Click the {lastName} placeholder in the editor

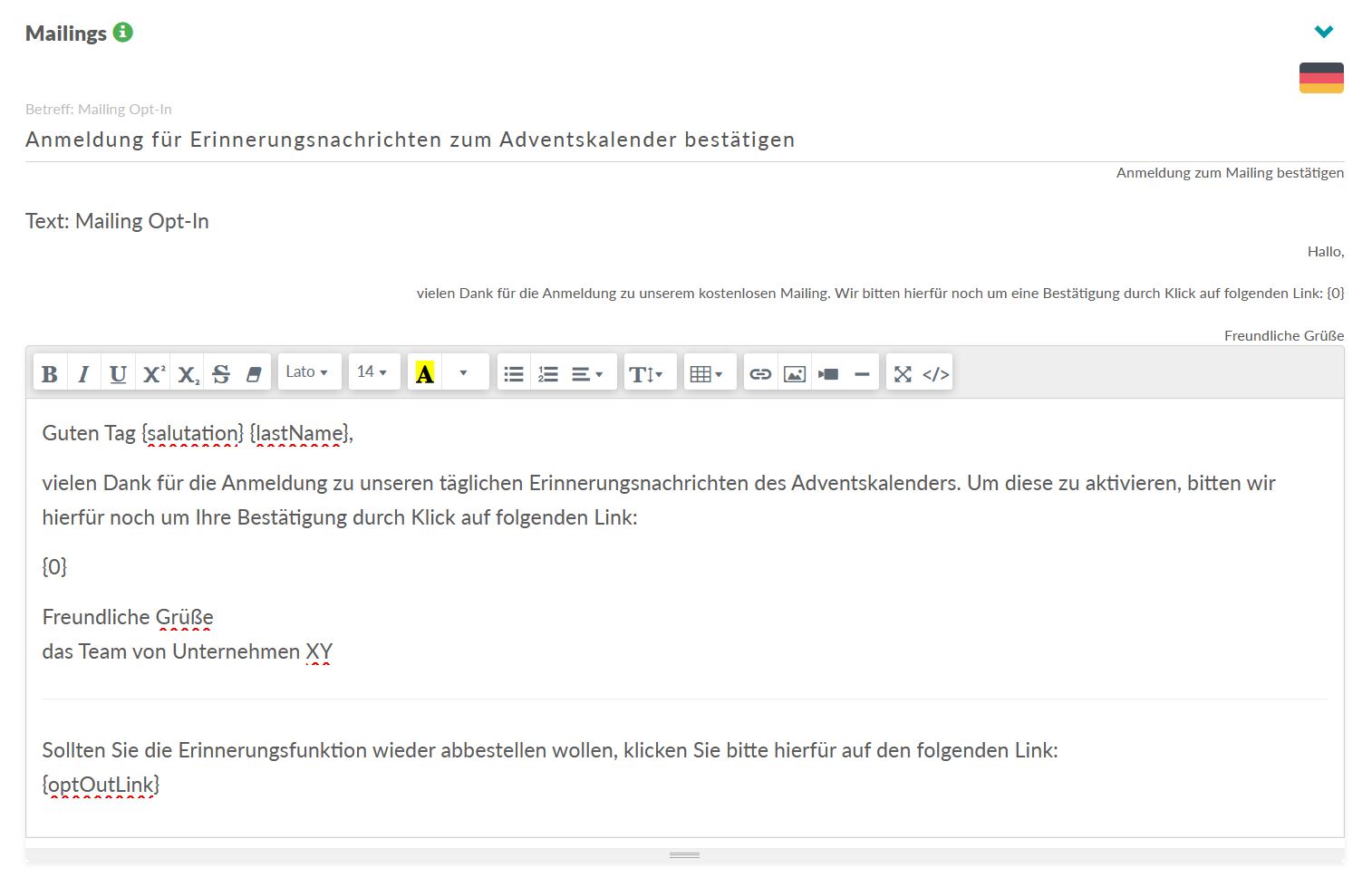298,433
